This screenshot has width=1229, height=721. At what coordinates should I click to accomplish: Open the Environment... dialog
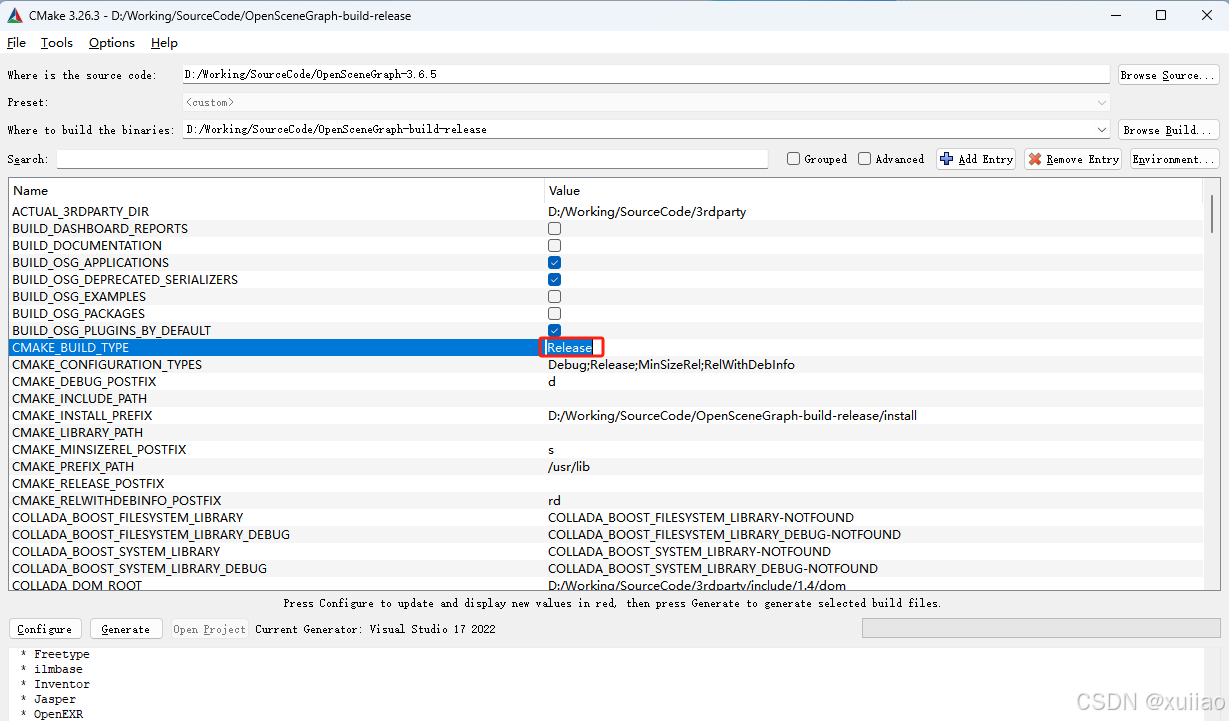pyautogui.click(x=1173, y=158)
